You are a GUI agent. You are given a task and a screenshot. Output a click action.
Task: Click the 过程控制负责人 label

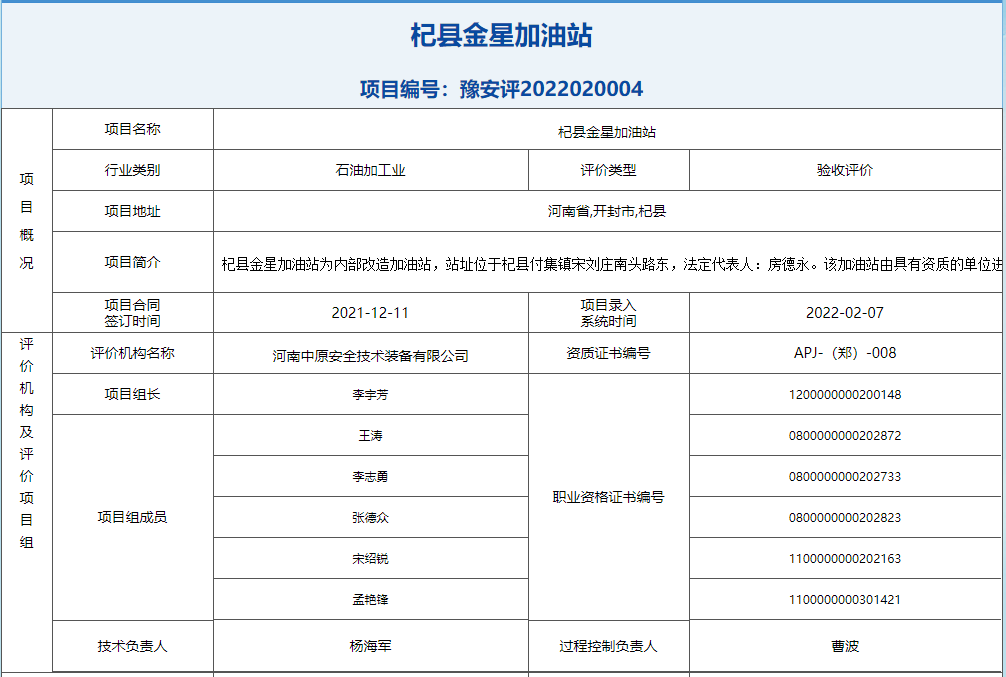[609, 646]
